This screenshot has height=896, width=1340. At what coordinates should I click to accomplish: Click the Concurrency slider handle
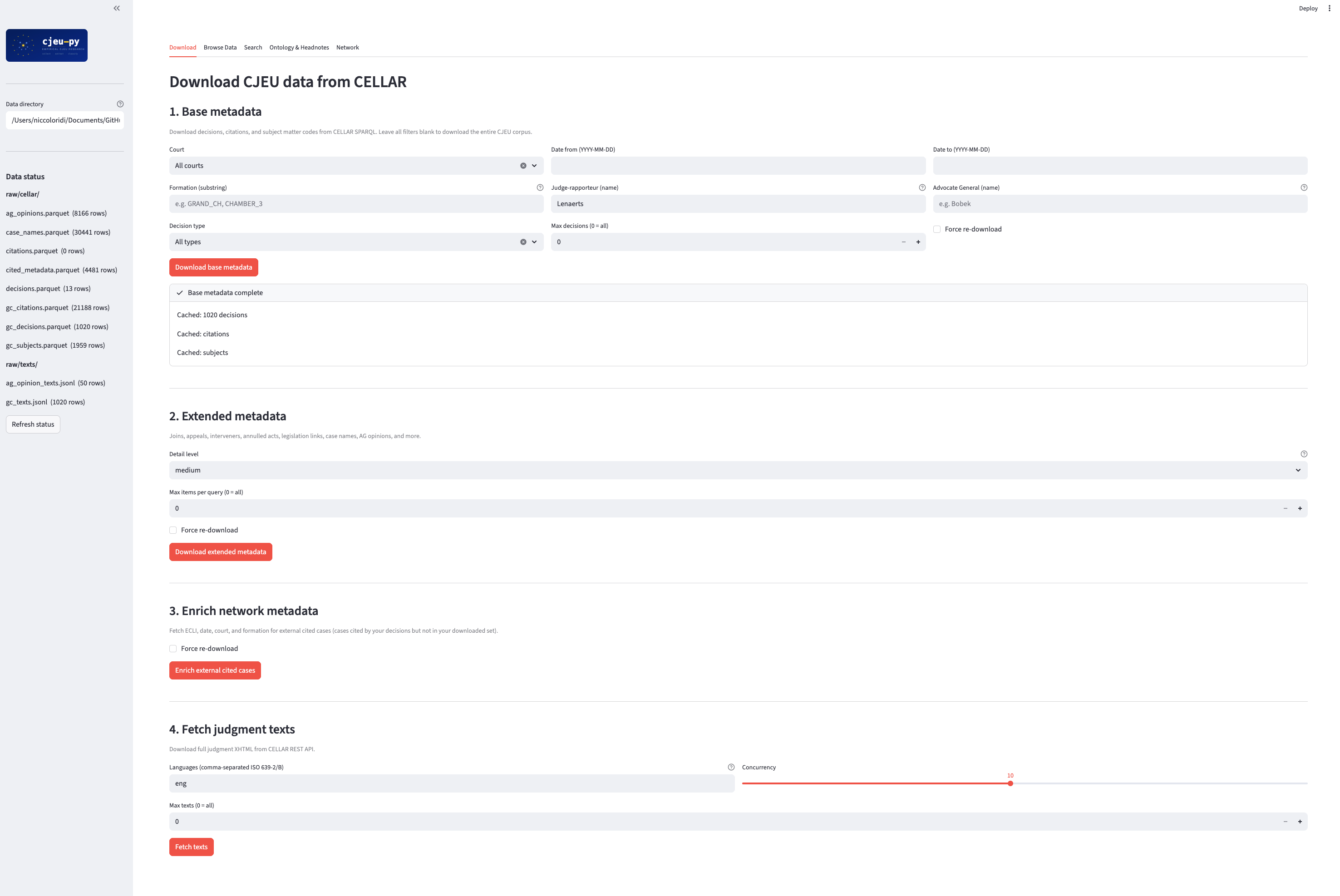click(x=1010, y=783)
